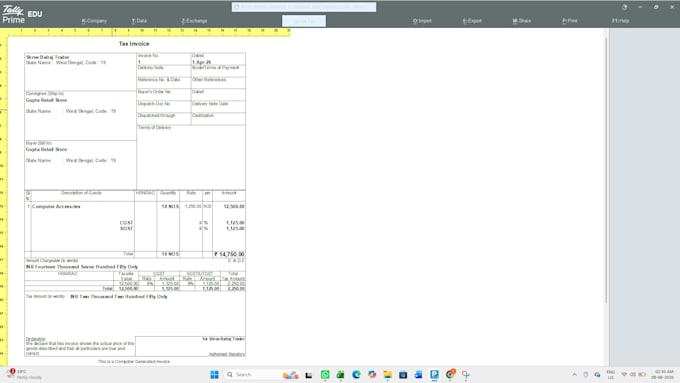The width and height of the screenshot is (680, 383).
Task: Click the total amount 14,750.00
Action: (229, 254)
